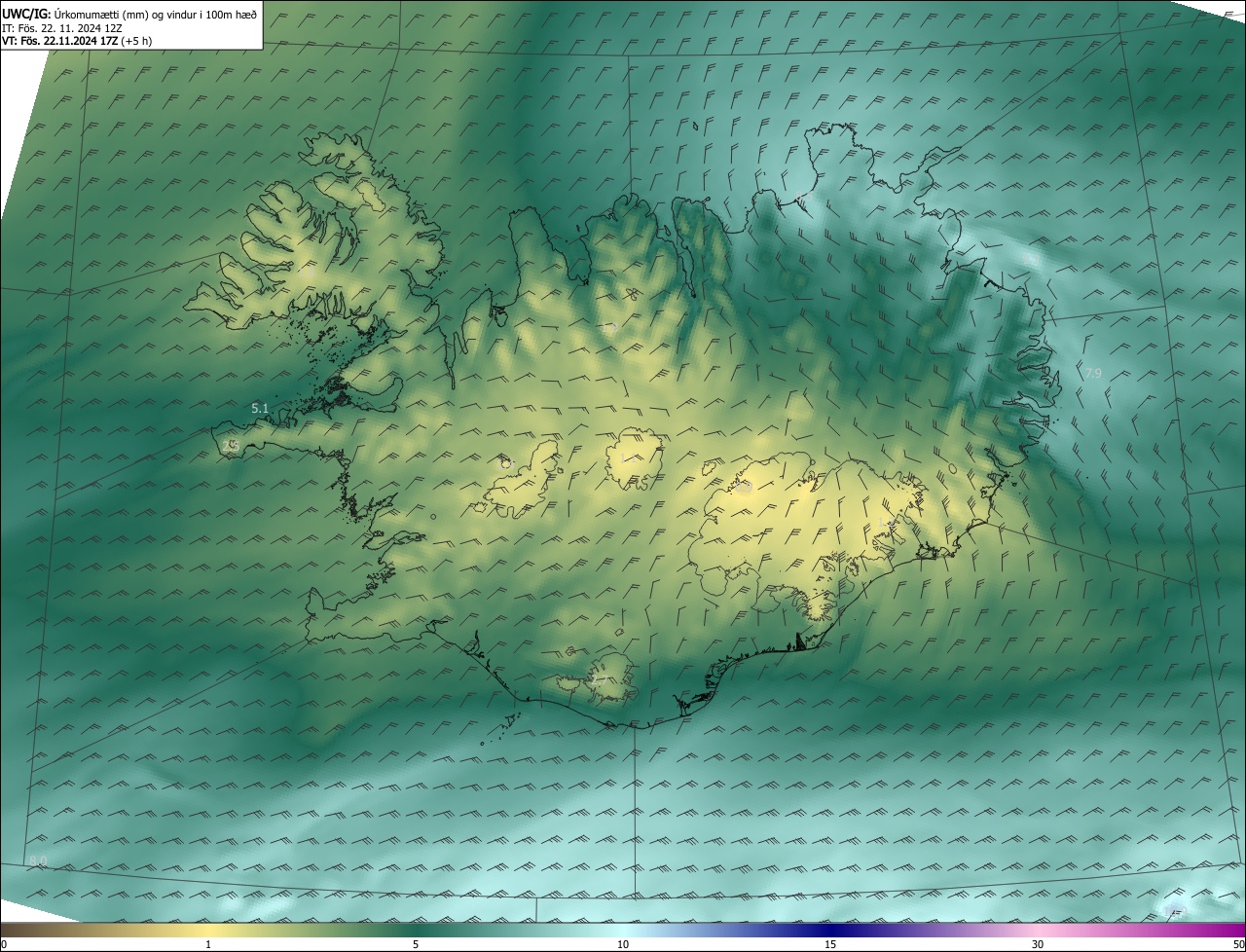Click the map title line starting 'UWC/IG: Úrkomumætti'
This screenshot has height=952, width=1246.
pyautogui.click(x=129, y=14)
